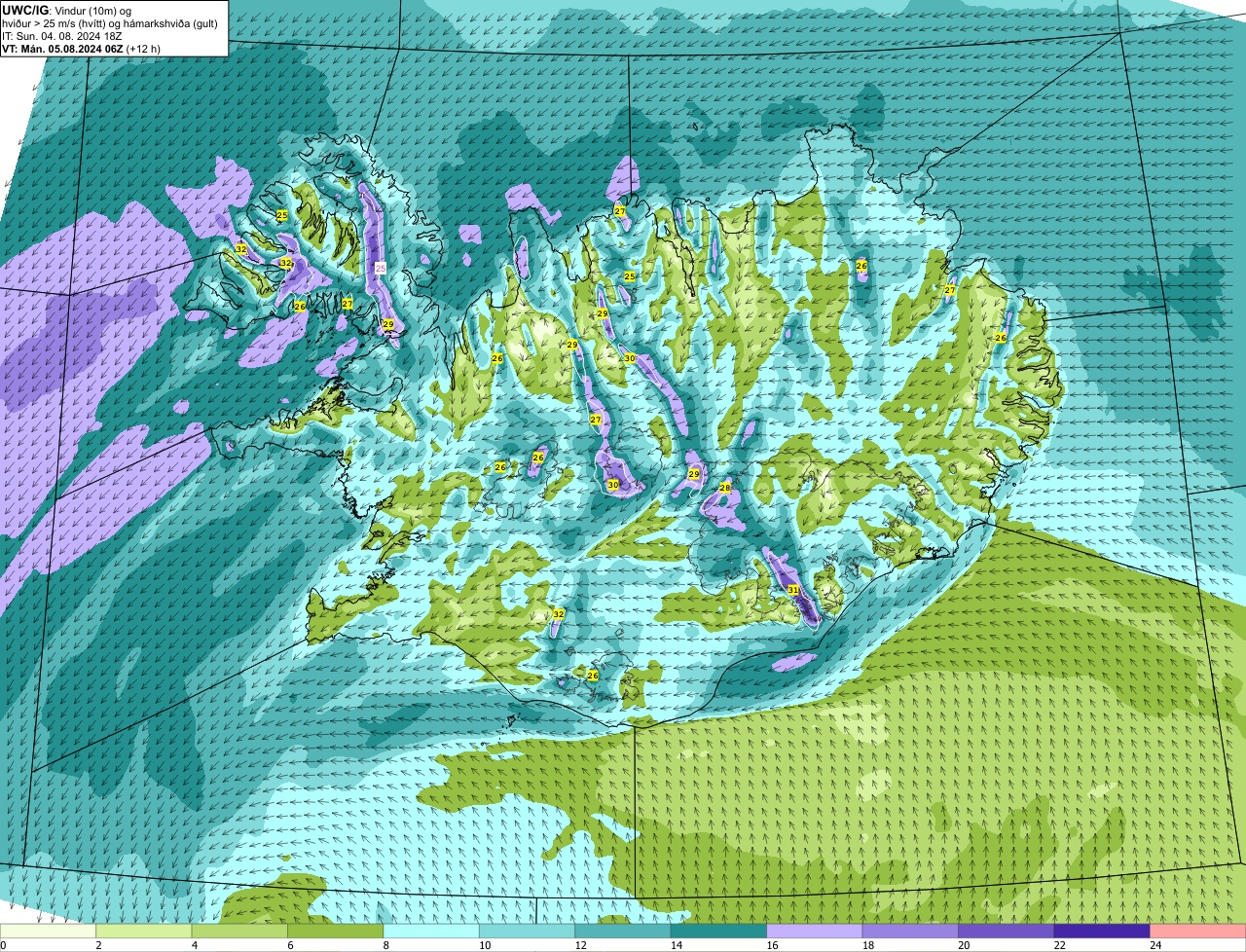The width and height of the screenshot is (1246, 952).
Task: Click the 6–8 m/s olive green legend swatch
Action: tap(336, 932)
